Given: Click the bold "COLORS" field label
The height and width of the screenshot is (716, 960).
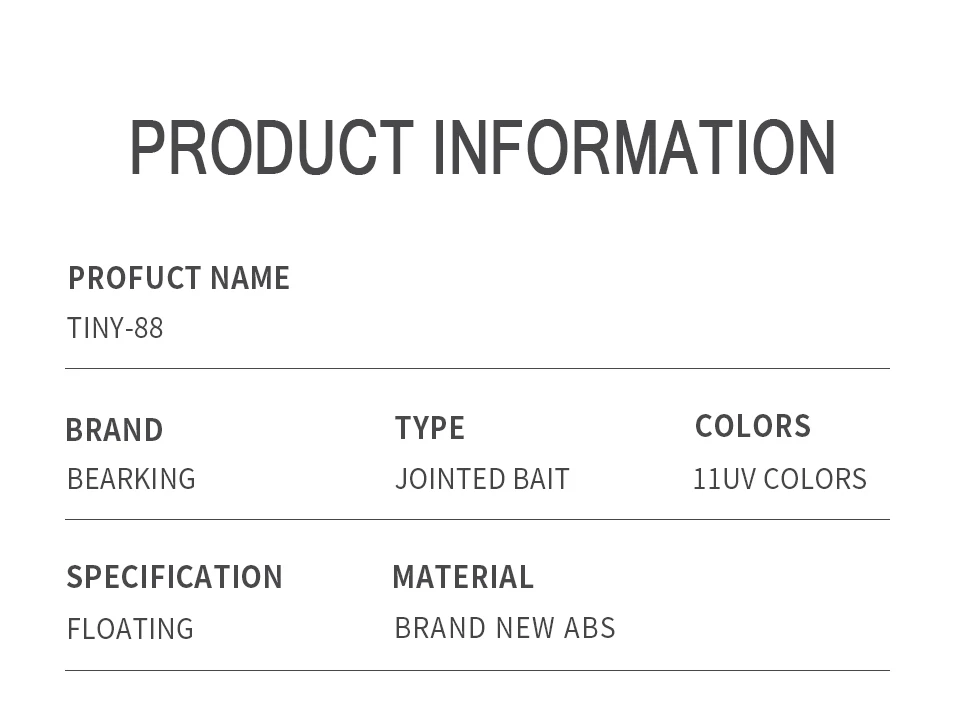Looking at the screenshot, I should [753, 426].
